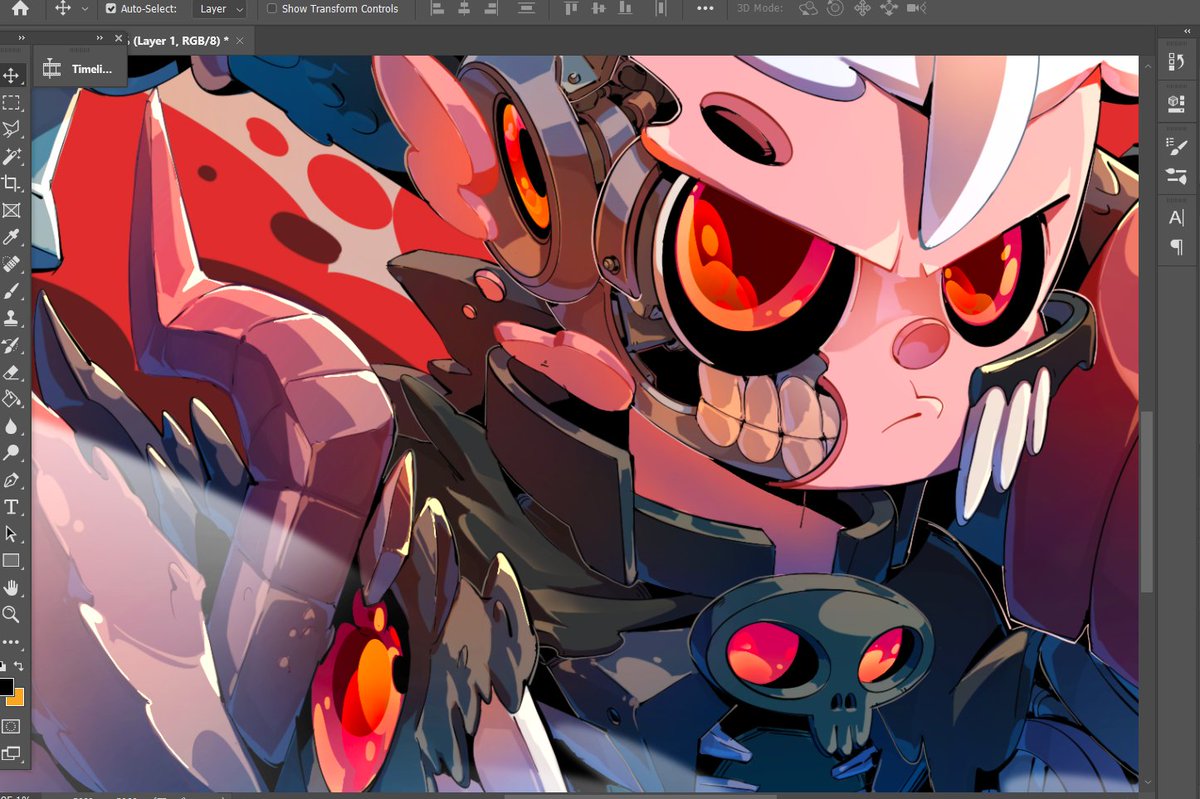The width and height of the screenshot is (1200, 799).
Task: Enable Show Transform Controls checkbox
Action: point(272,8)
